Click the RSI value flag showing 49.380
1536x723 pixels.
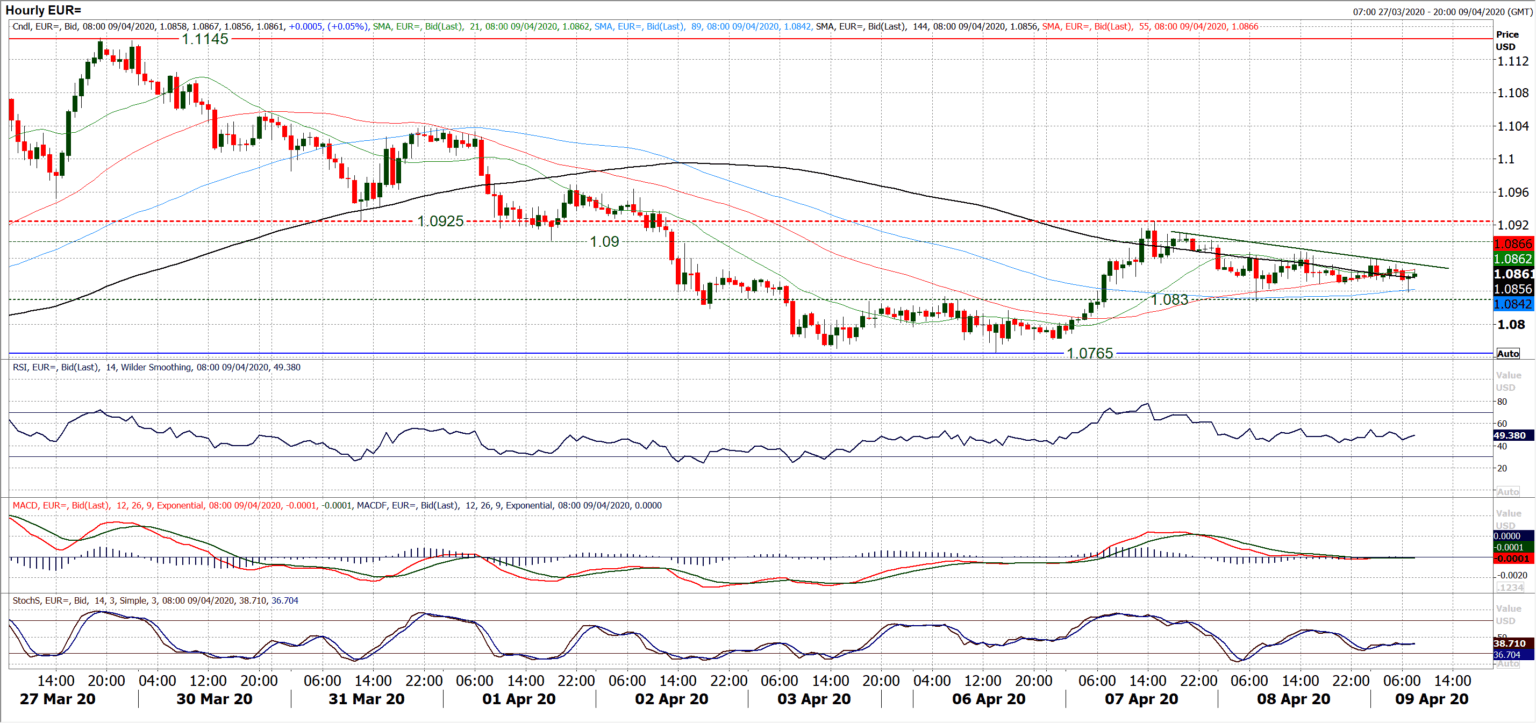(x=1512, y=435)
